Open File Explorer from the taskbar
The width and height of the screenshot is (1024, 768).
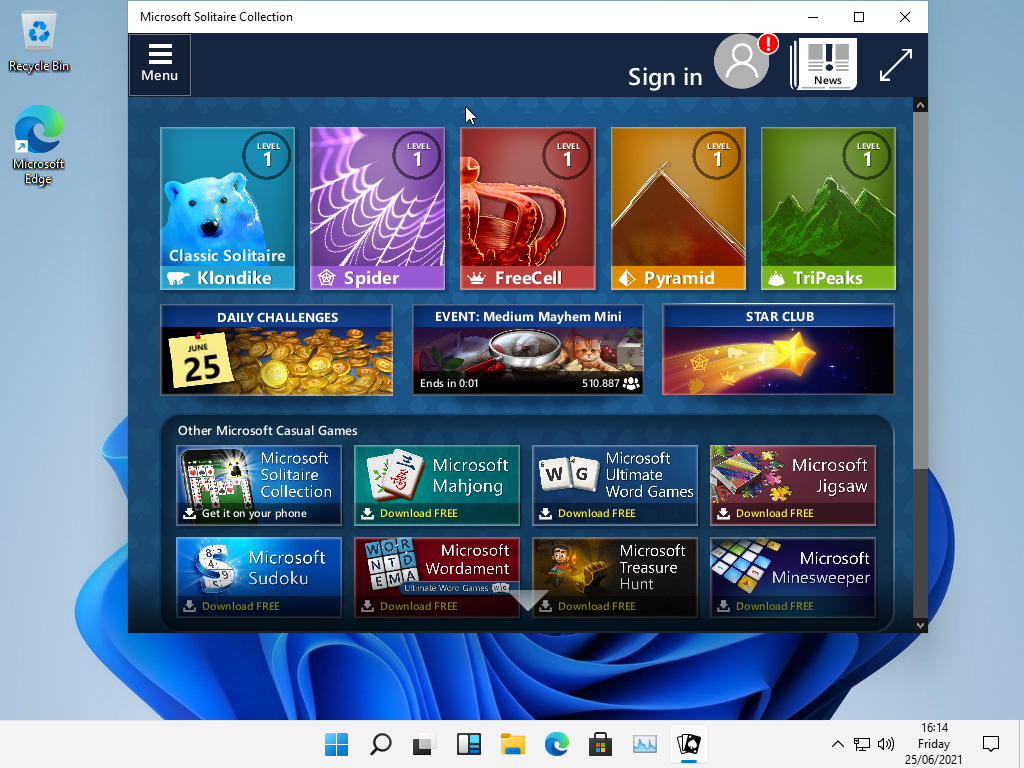coord(513,744)
